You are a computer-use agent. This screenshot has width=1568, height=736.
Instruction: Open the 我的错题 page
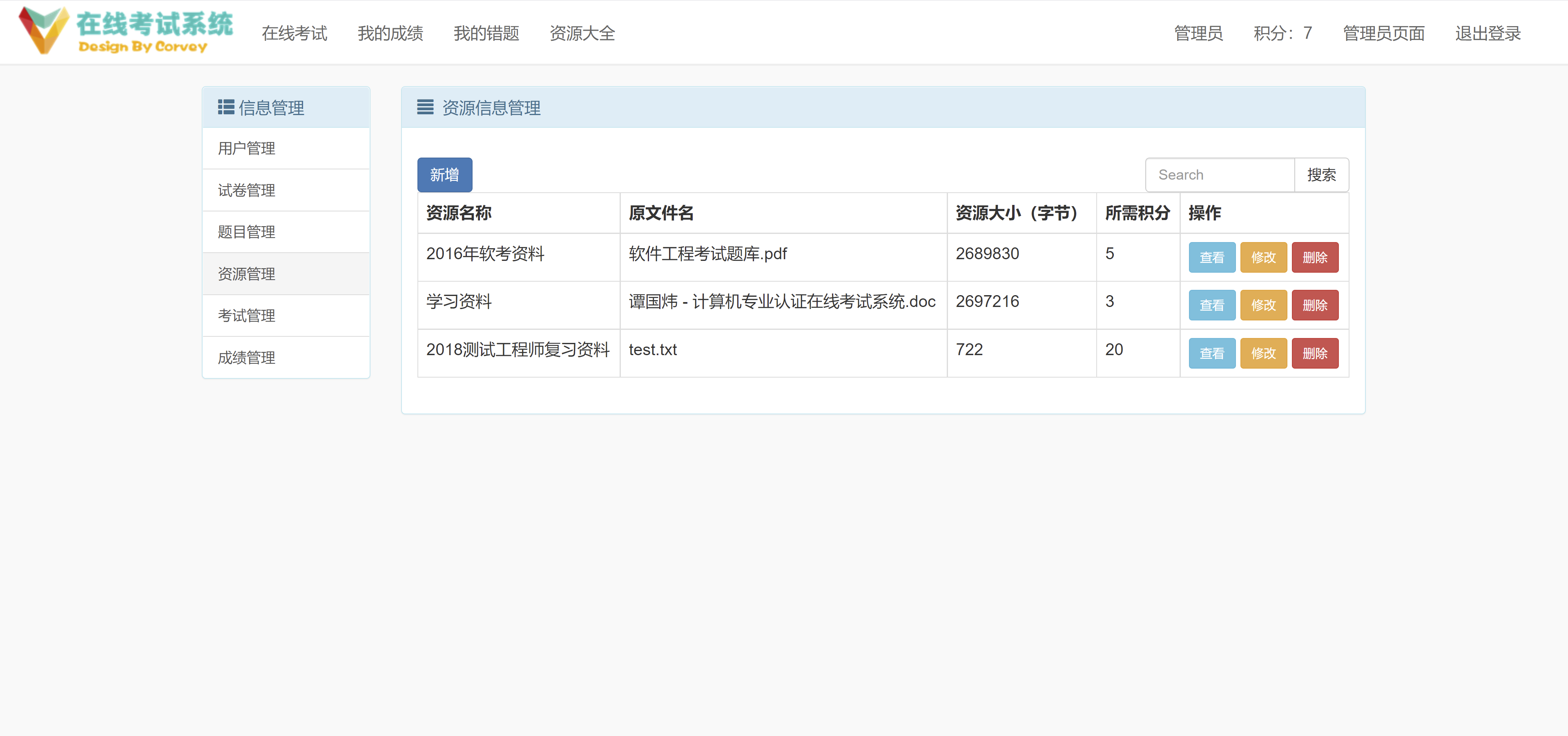click(486, 33)
